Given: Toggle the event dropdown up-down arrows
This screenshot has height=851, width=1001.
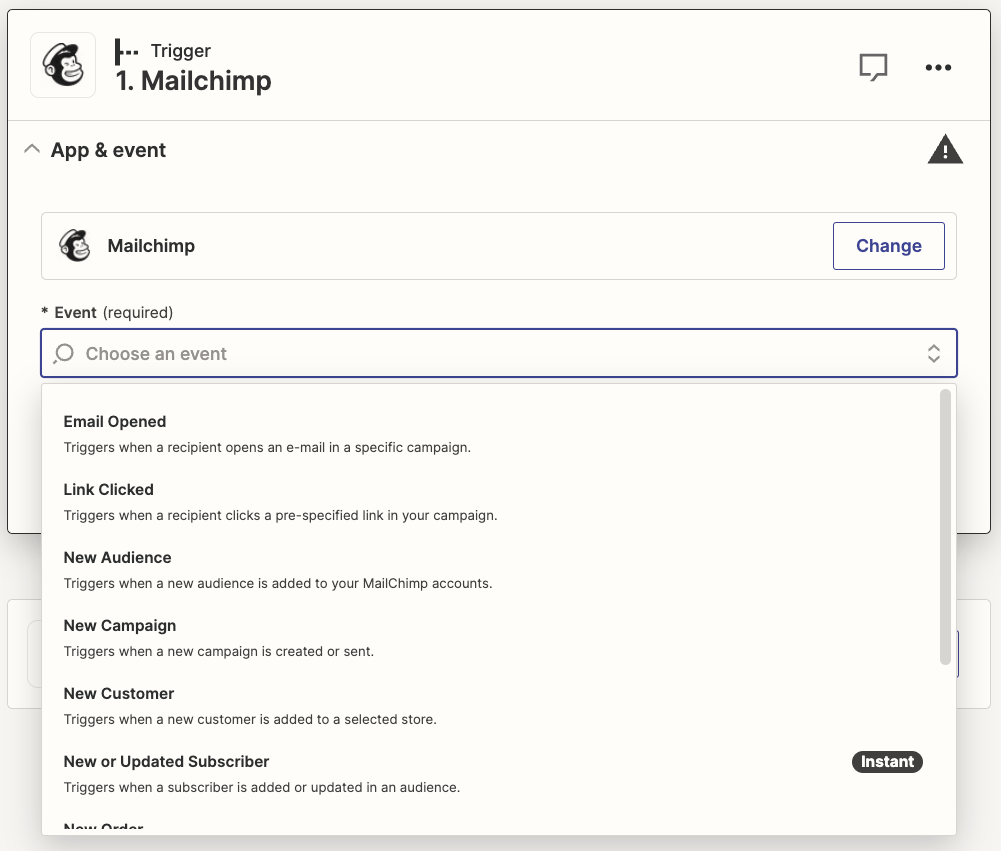Looking at the screenshot, I should [933, 353].
